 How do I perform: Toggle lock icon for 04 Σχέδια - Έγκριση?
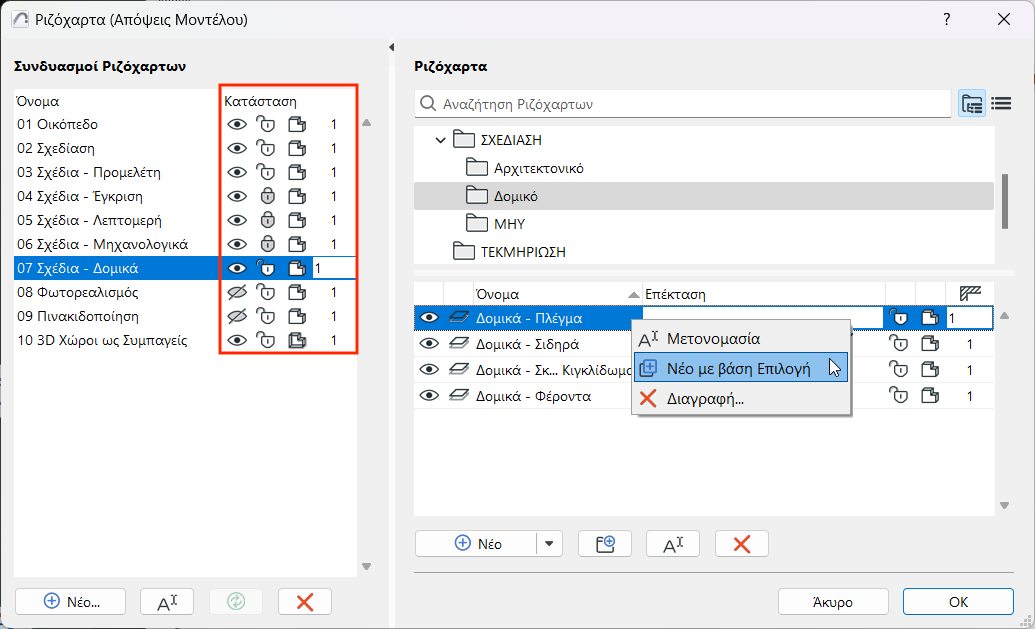click(x=266, y=196)
